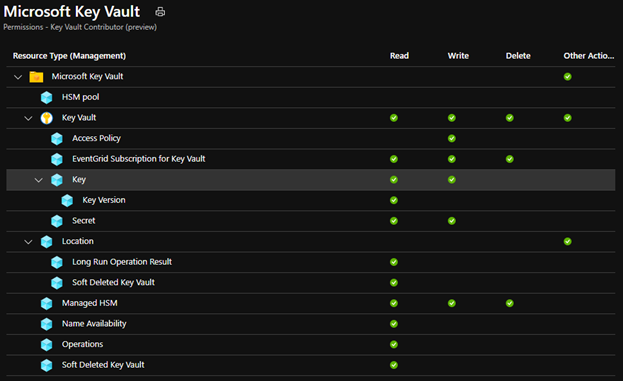Click the HSM pool cube icon
The height and width of the screenshot is (382, 623).
point(46,97)
